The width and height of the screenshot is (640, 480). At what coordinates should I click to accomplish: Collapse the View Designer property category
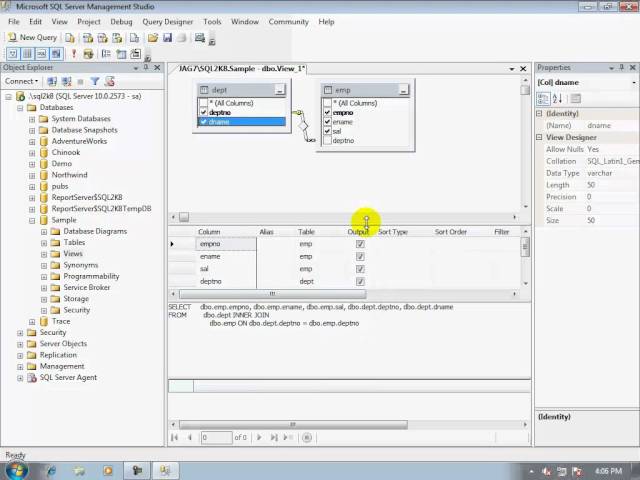539,137
